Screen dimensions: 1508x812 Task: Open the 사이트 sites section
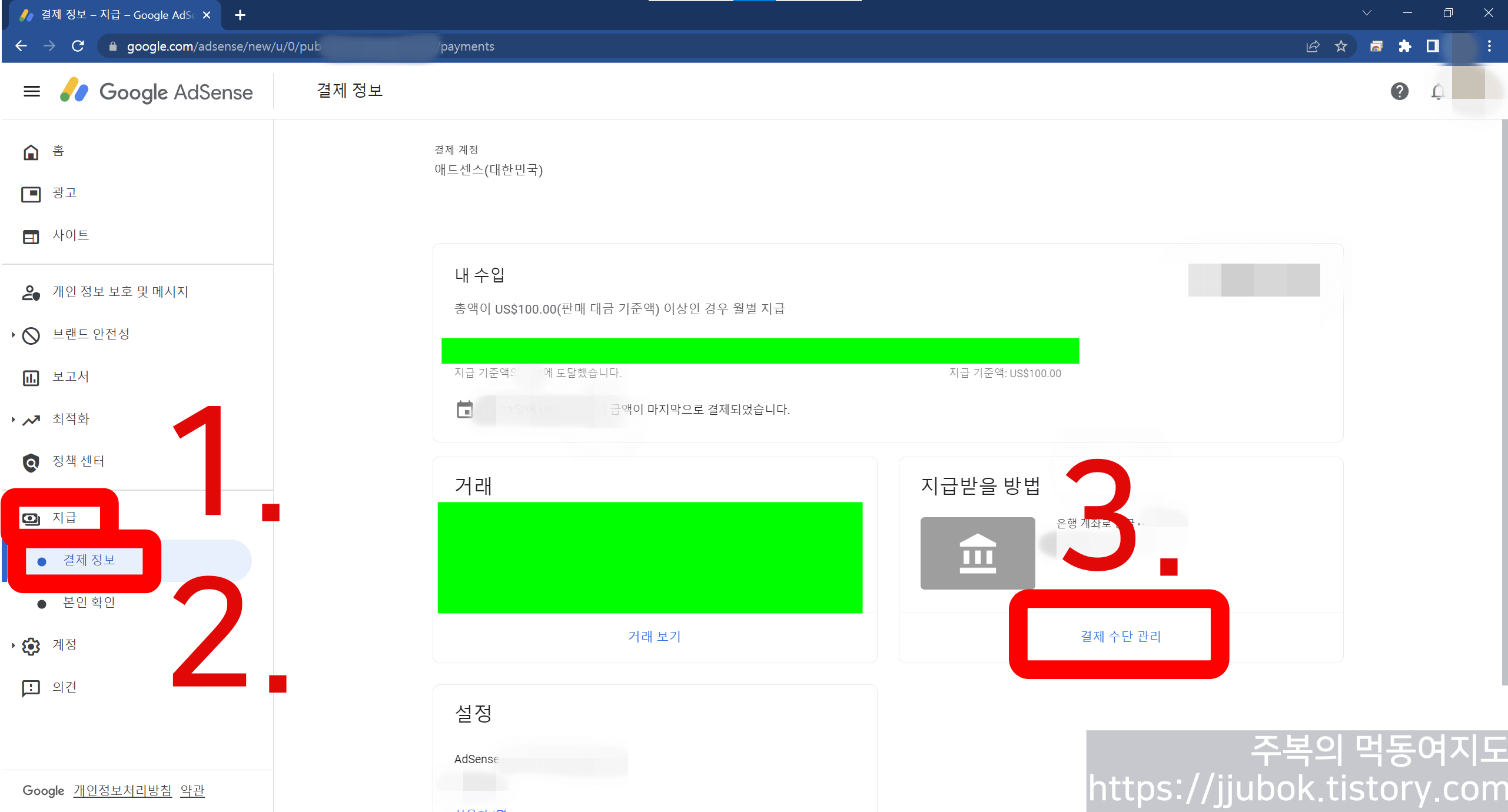point(31,235)
